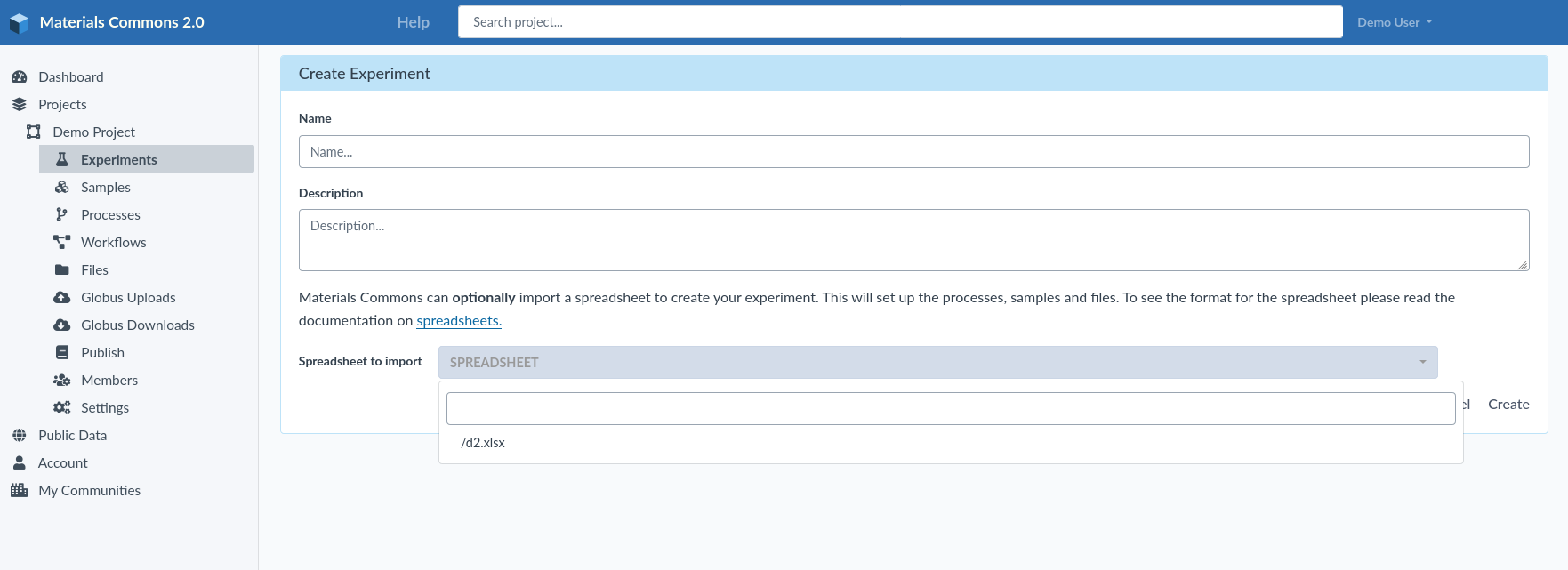Open the spreadsheets documentation link

459,321
